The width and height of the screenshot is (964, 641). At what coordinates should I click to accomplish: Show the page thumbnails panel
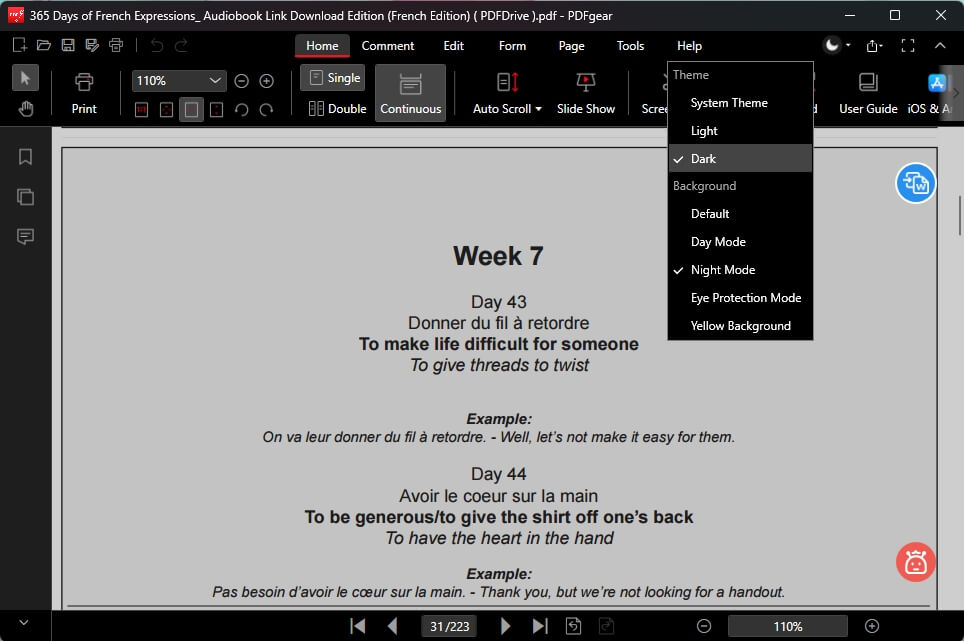25,197
